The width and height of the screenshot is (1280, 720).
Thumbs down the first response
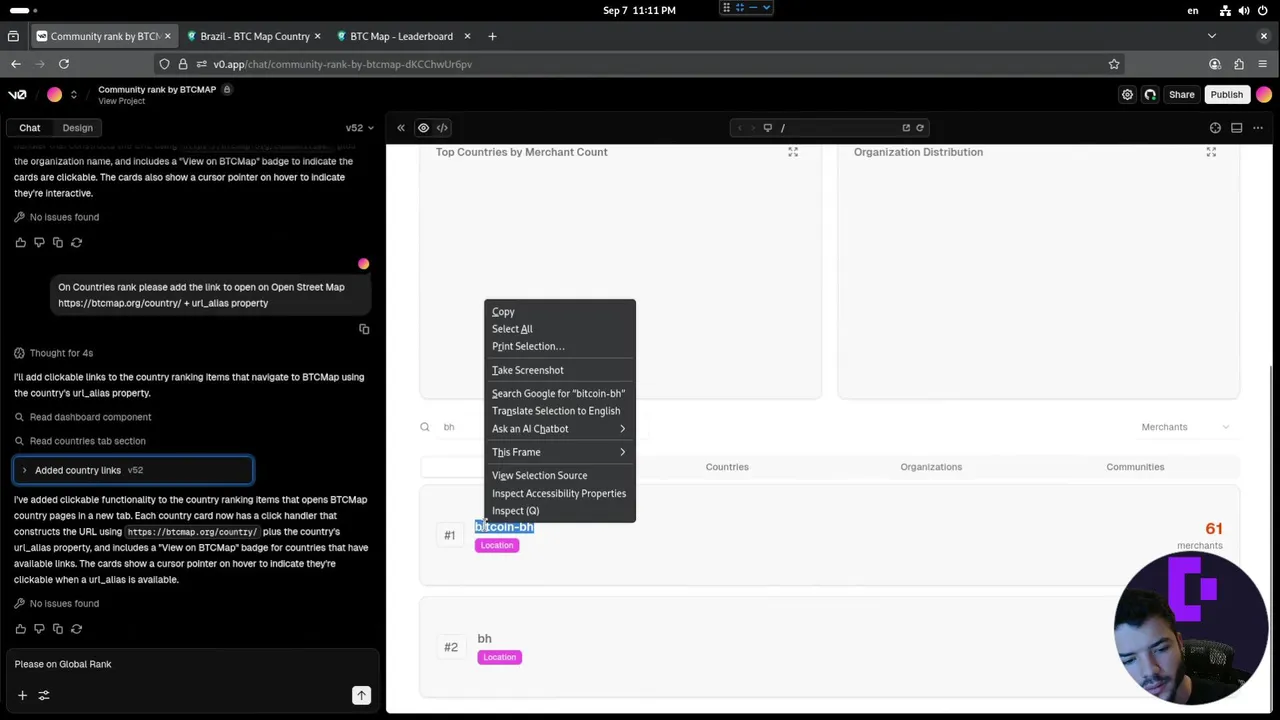39,242
